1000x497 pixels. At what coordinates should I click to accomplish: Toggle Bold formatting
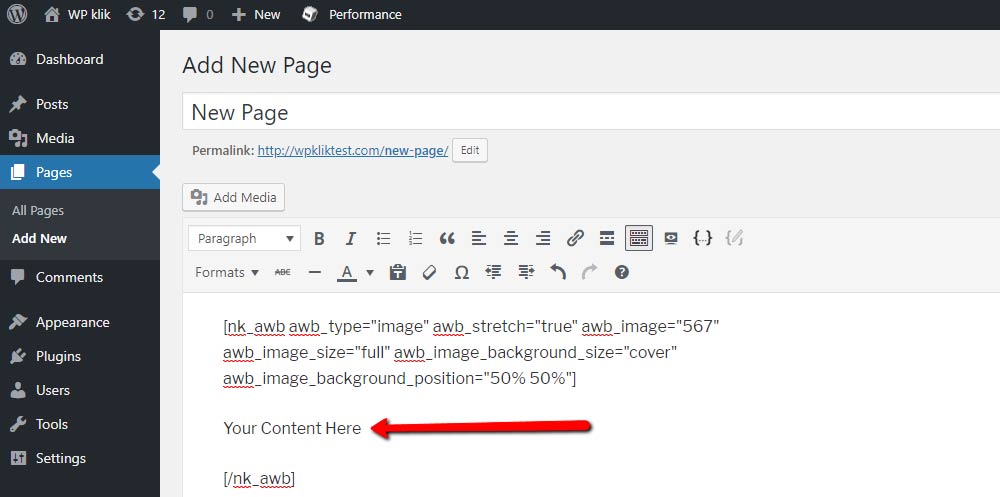tap(320, 239)
